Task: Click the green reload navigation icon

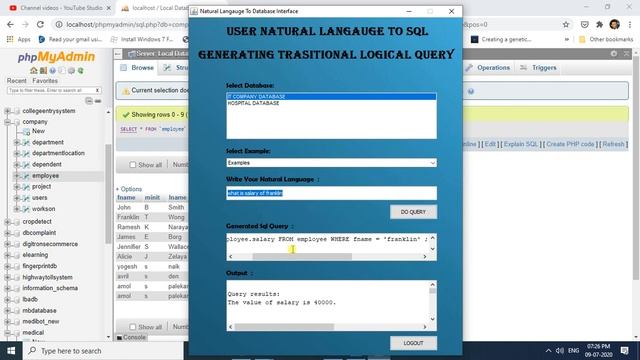Action: point(80,71)
